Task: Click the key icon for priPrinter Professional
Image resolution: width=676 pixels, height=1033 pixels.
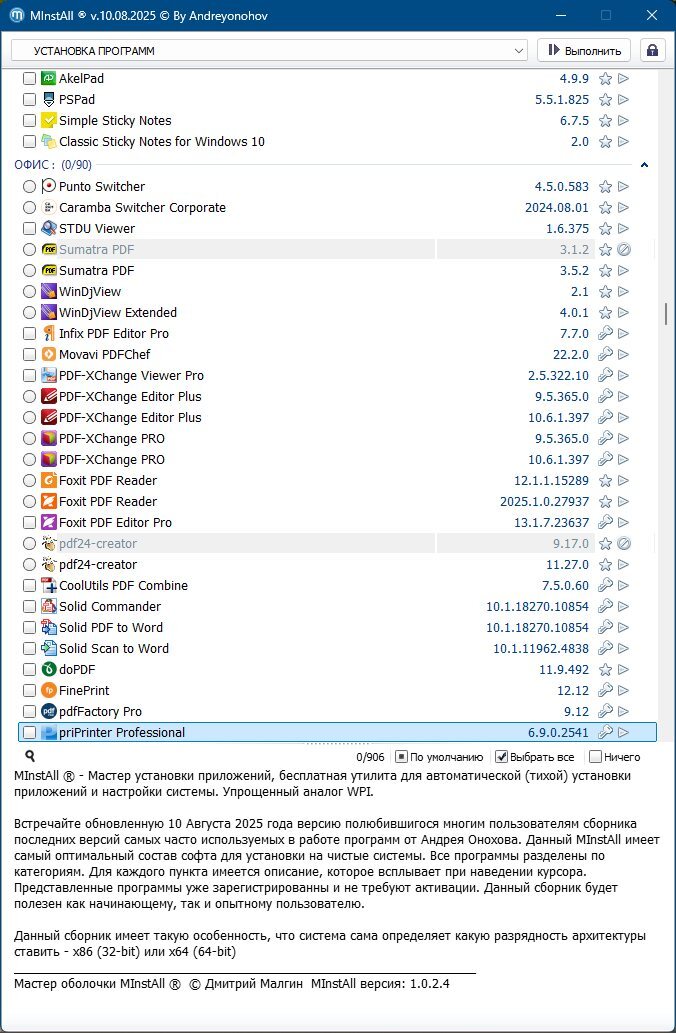Action: (x=605, y=733)
